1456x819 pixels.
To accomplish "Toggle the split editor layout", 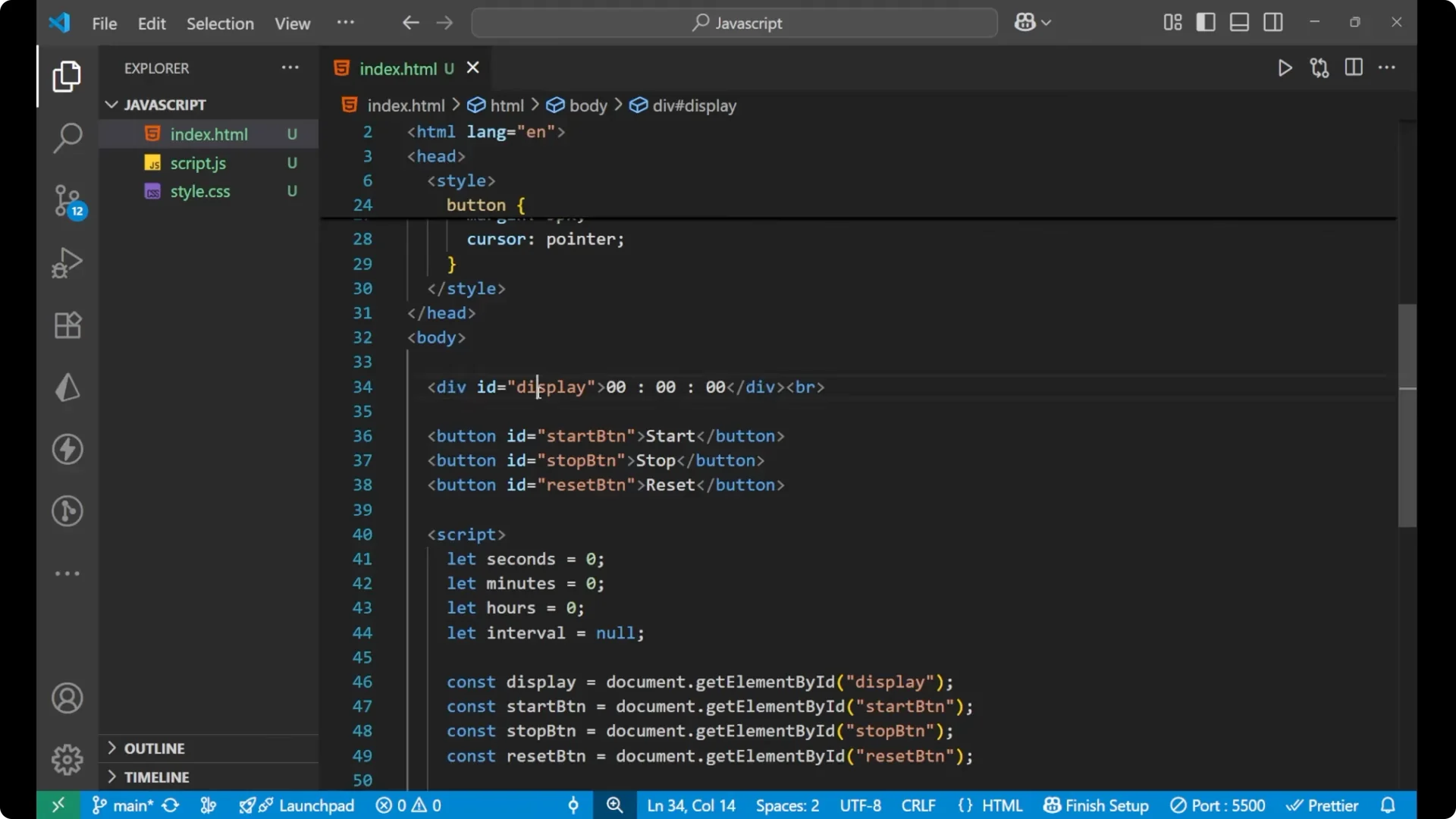I will pyautogui.click(x=1354, y=67).
